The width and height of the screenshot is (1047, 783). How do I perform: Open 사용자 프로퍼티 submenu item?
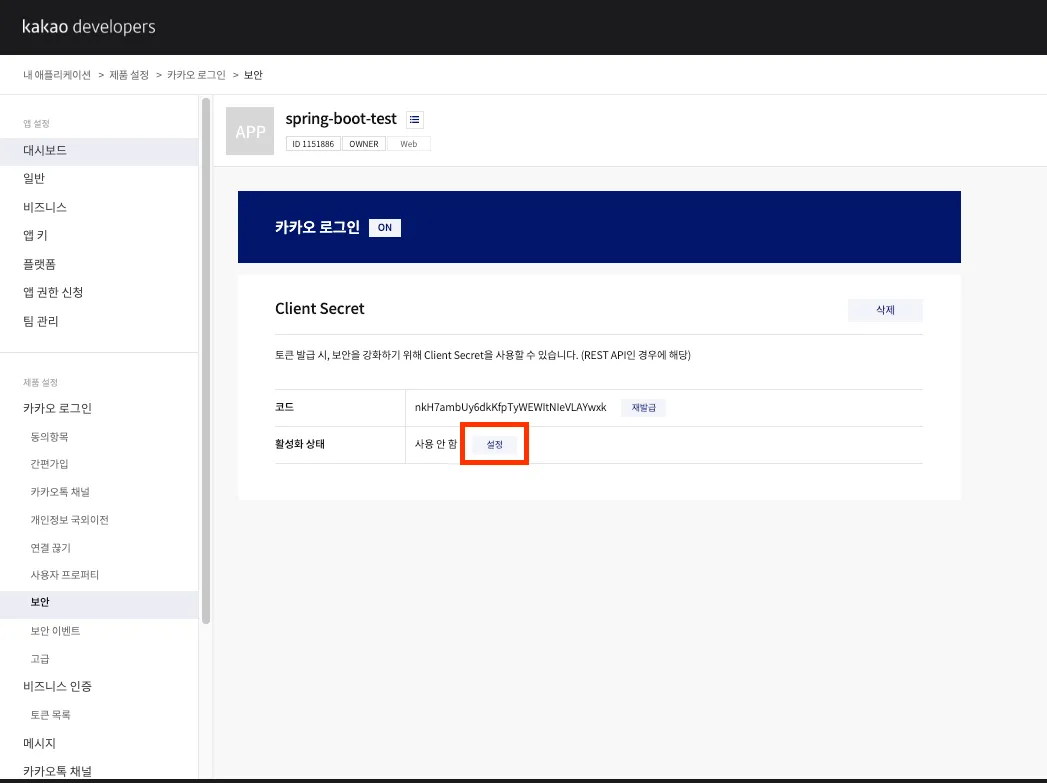point(65,575)
